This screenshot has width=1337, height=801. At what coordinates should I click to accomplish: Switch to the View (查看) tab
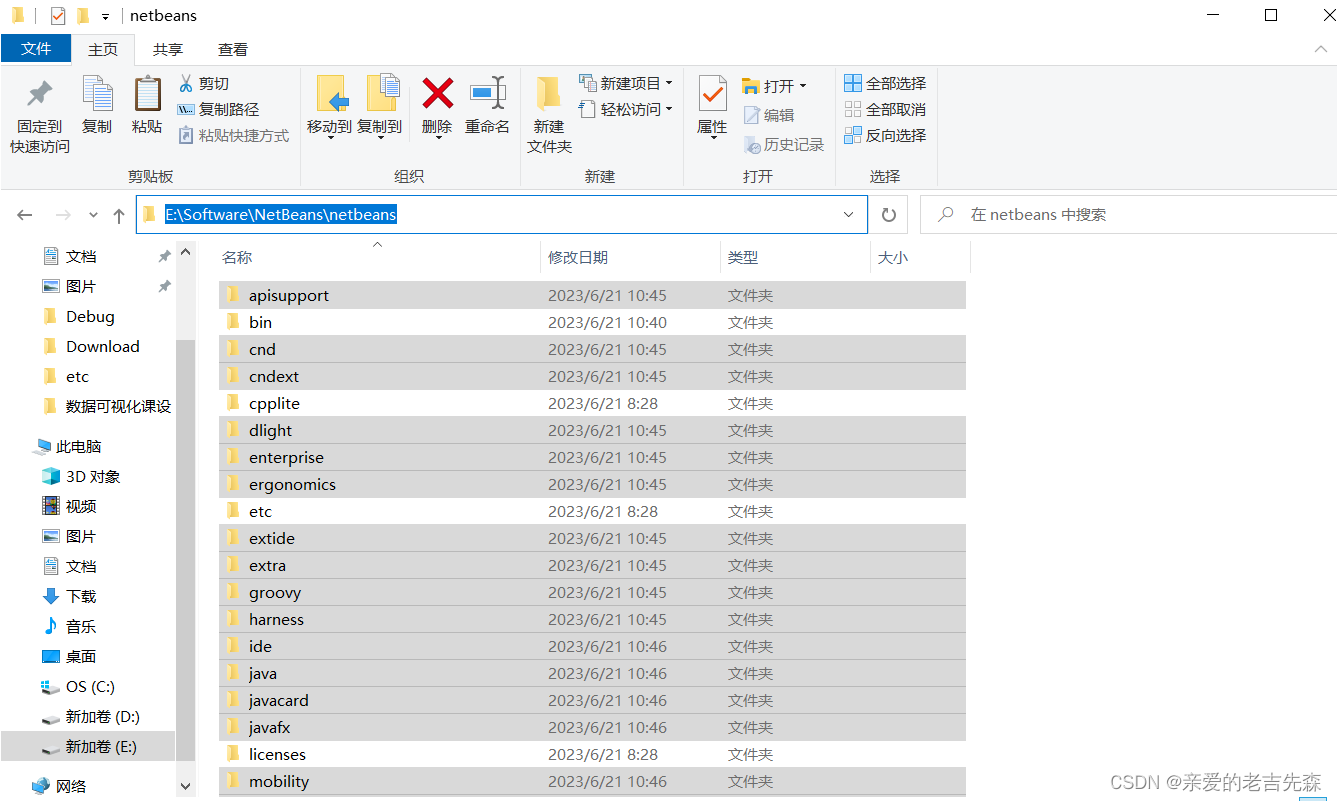coord(233,49)
